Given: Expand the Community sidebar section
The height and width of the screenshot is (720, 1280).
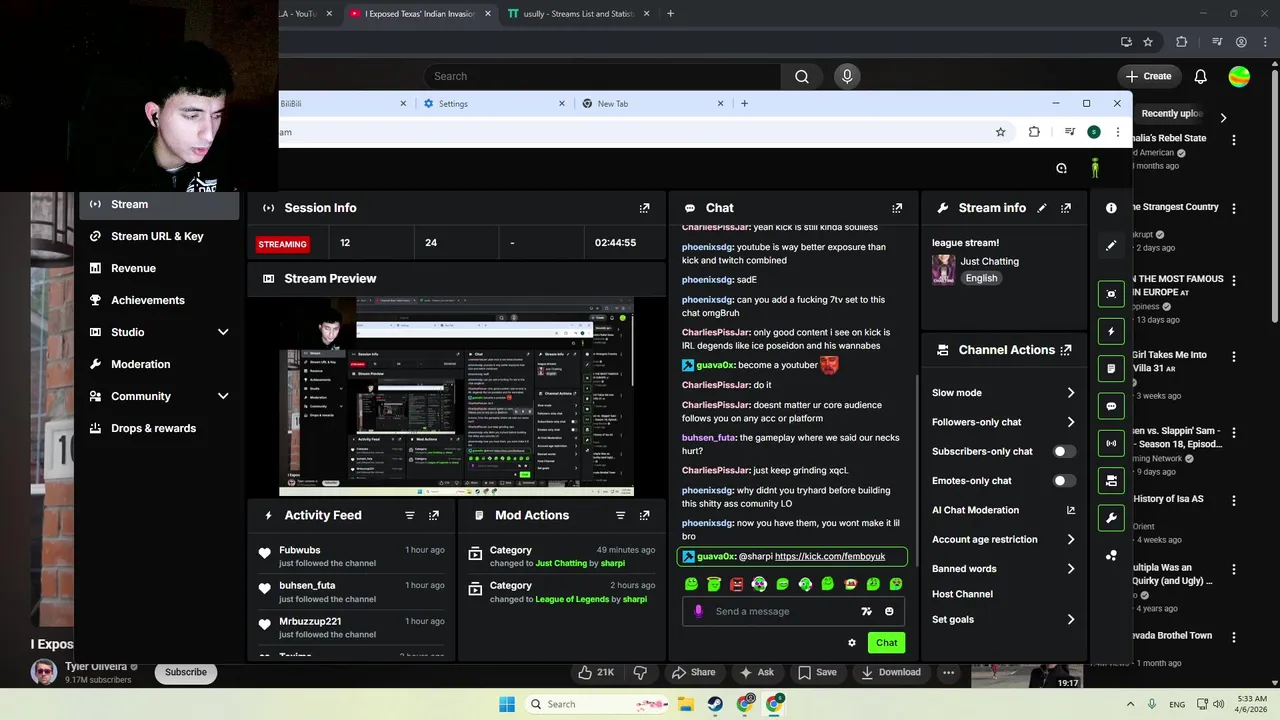Looking at the screenshot, I should [x=223, y=396].
